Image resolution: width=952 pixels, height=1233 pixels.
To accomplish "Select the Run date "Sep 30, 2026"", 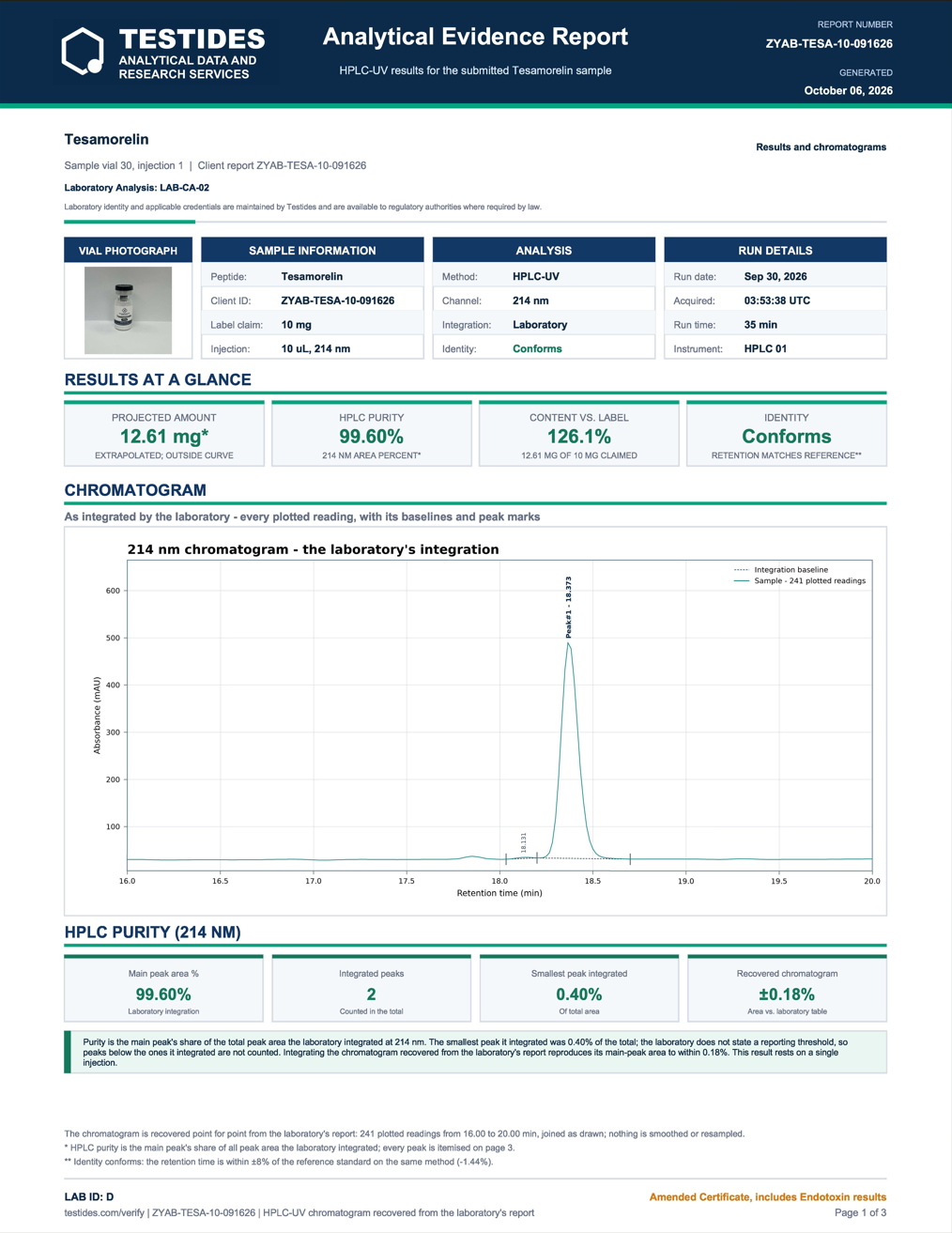I will tap(775, 277).
